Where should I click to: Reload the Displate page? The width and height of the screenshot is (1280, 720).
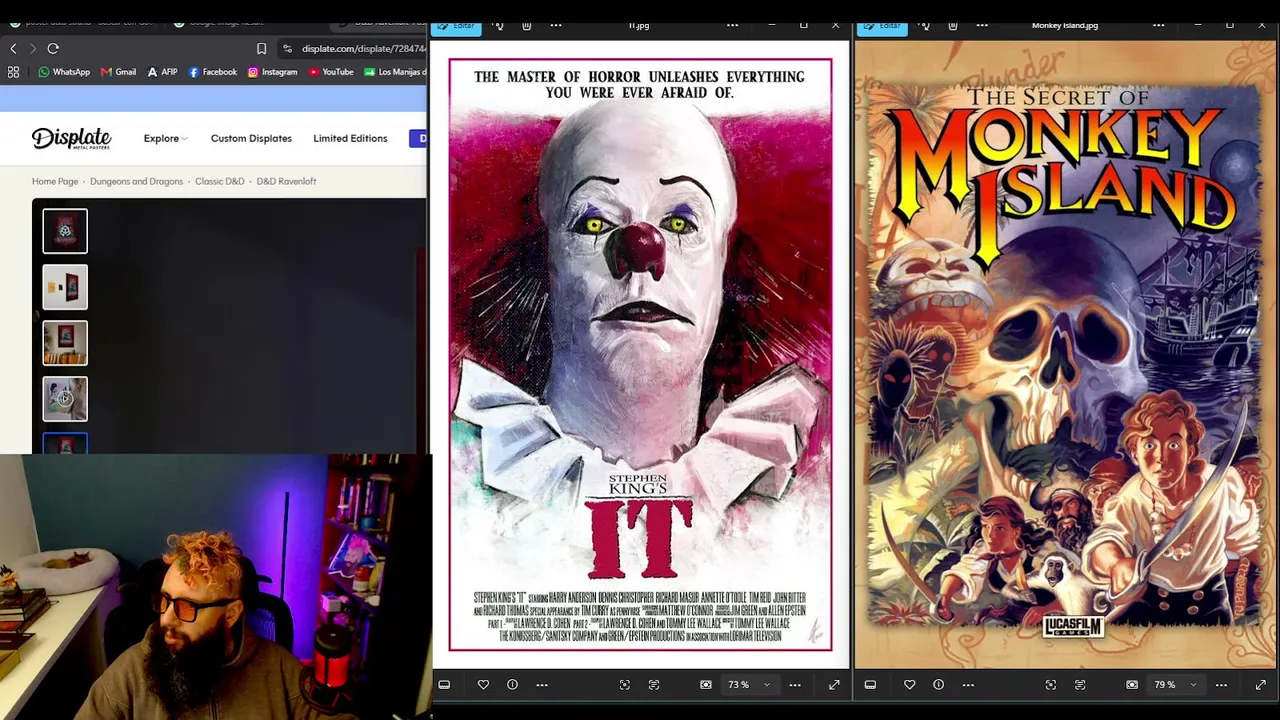pyautogui.click(x=53, y=48)
